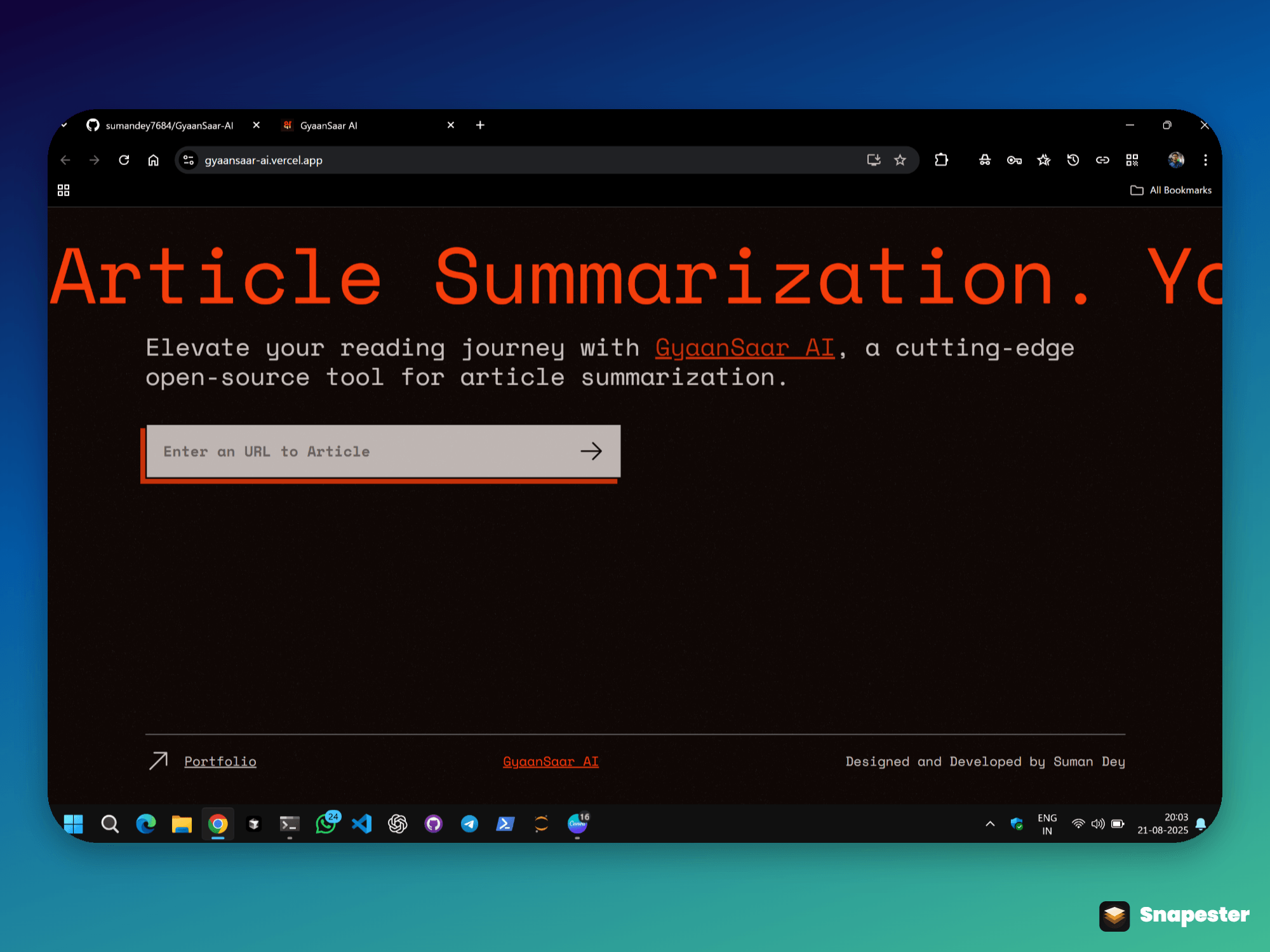Launch Microsoft Edge from the taskbar
The image size is (1270, 952).
146,824
